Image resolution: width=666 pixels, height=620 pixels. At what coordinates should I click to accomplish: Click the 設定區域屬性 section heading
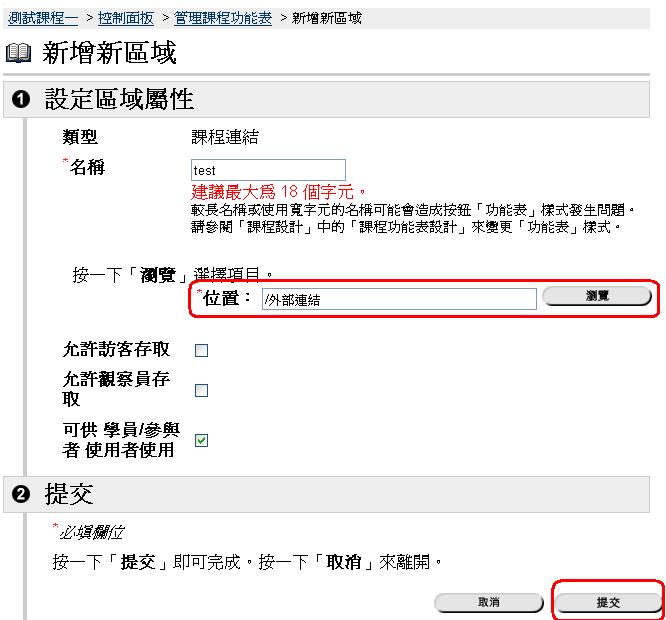point(119,99)
